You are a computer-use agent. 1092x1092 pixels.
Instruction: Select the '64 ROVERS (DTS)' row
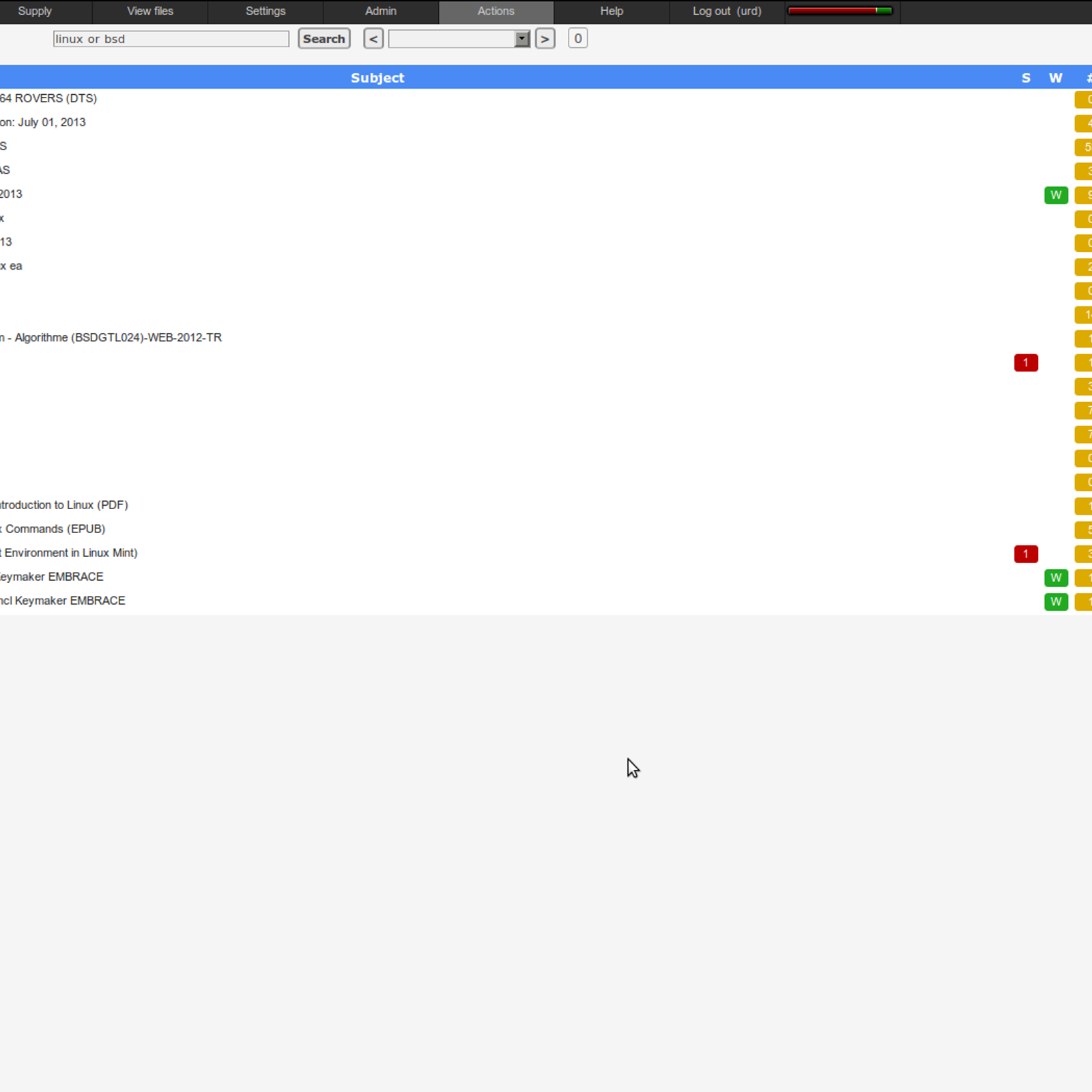pos(546,98)
